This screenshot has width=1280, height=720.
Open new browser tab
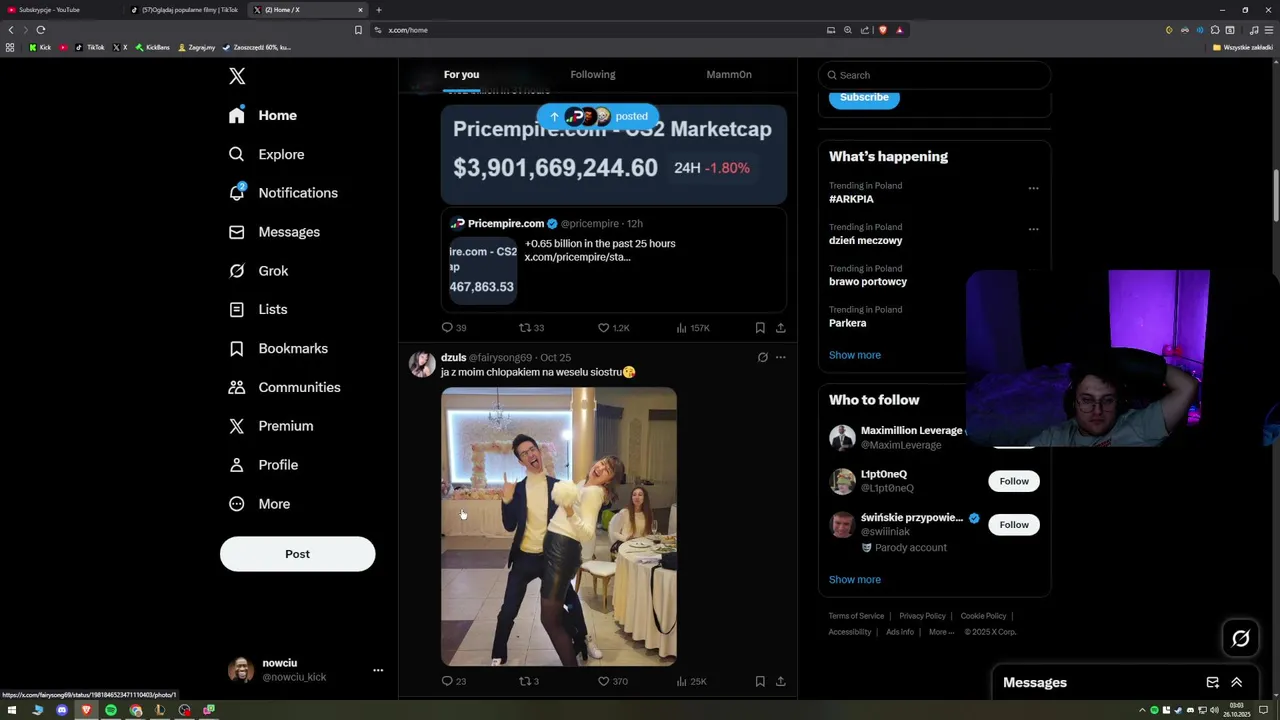[378, 10]
